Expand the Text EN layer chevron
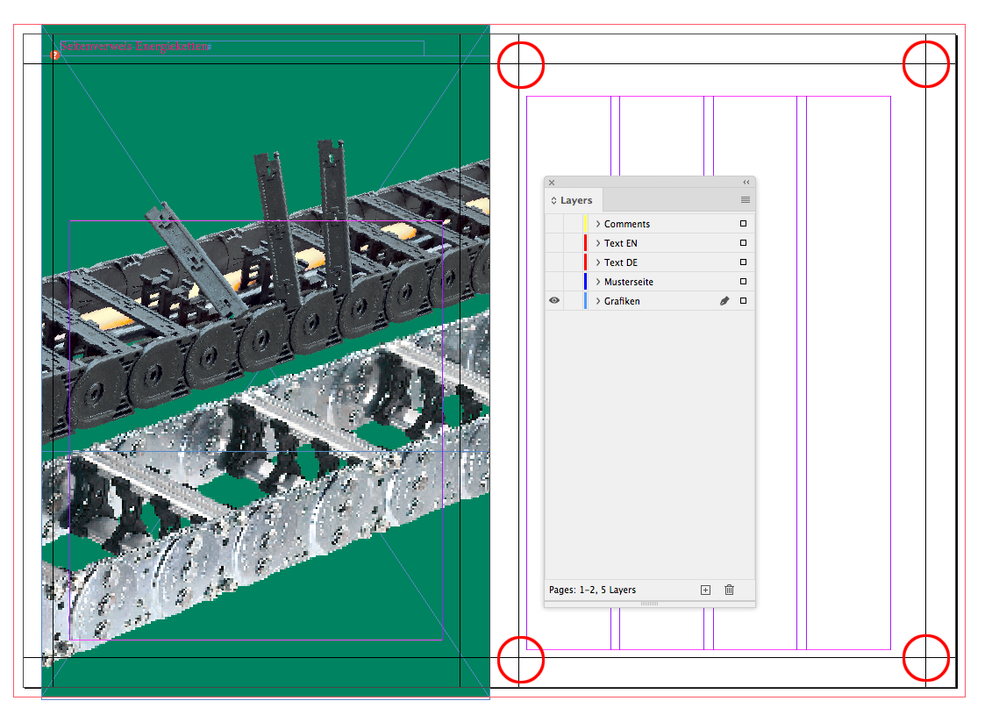This screenshot has width=999, height=724. point(598,243)
